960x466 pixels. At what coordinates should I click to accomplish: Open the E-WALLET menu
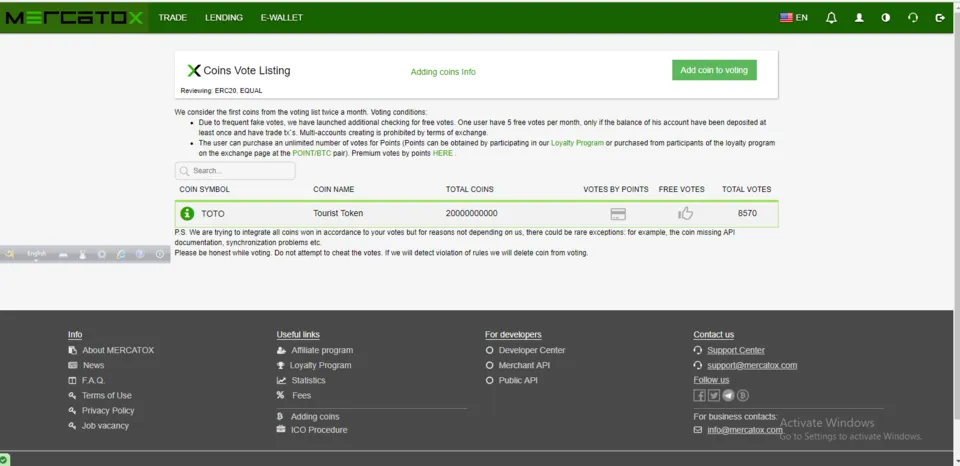pos(282,18)
